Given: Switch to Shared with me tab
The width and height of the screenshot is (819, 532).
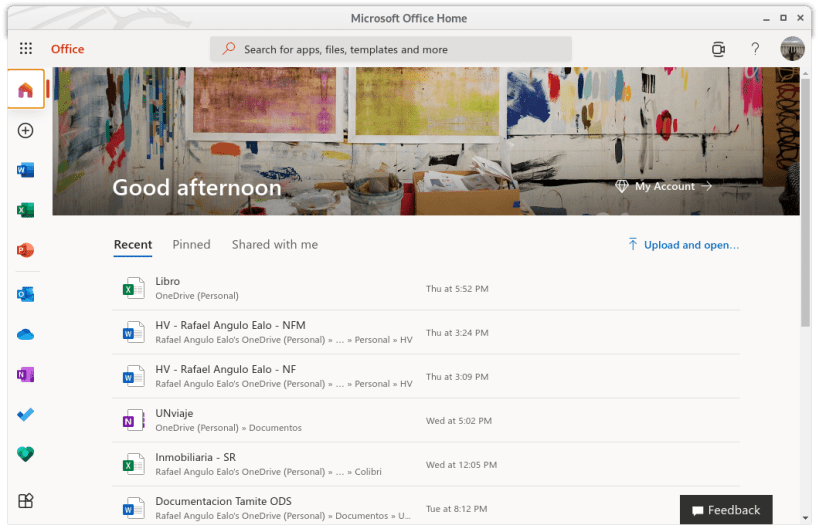Looking at the screenshot, I should click(275, 245).
